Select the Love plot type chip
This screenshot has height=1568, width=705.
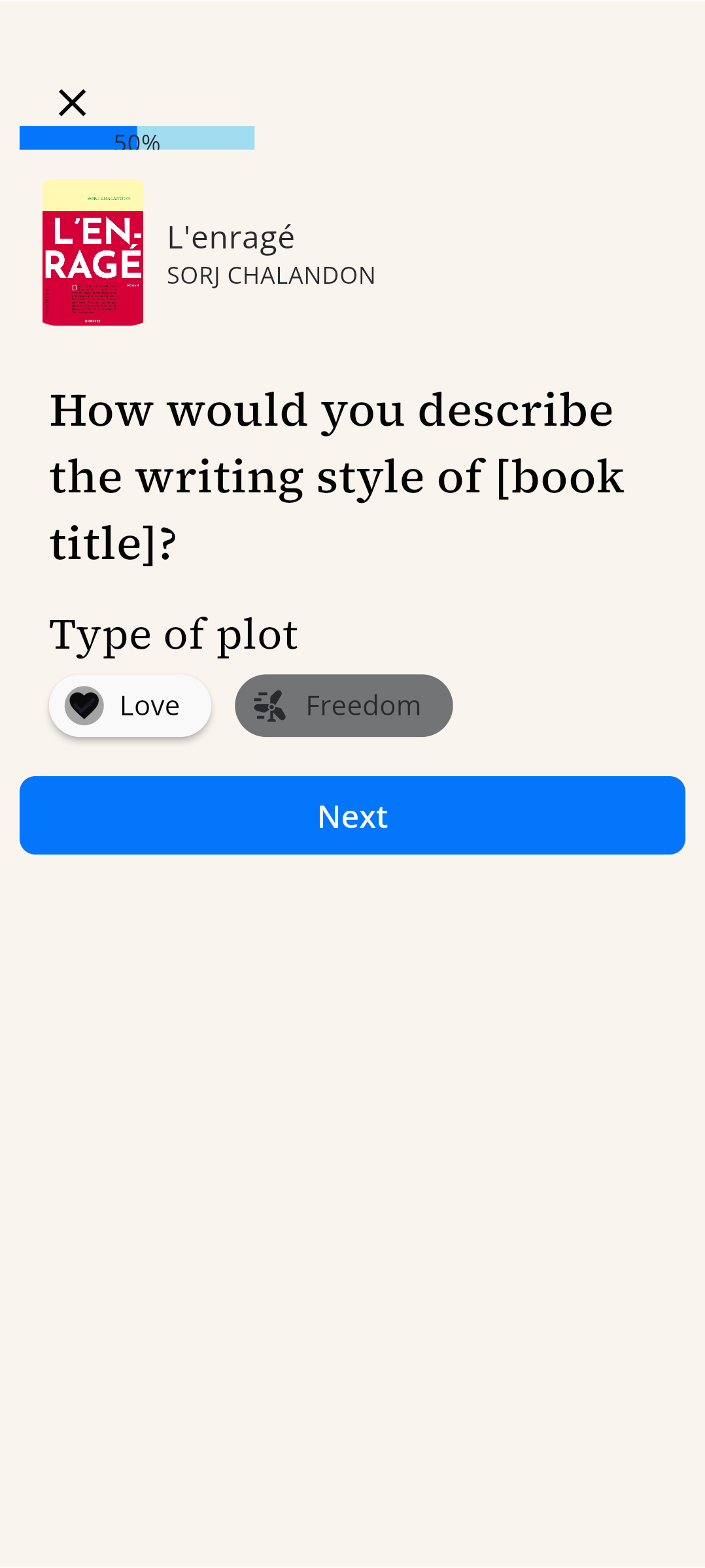coord(130,706)
